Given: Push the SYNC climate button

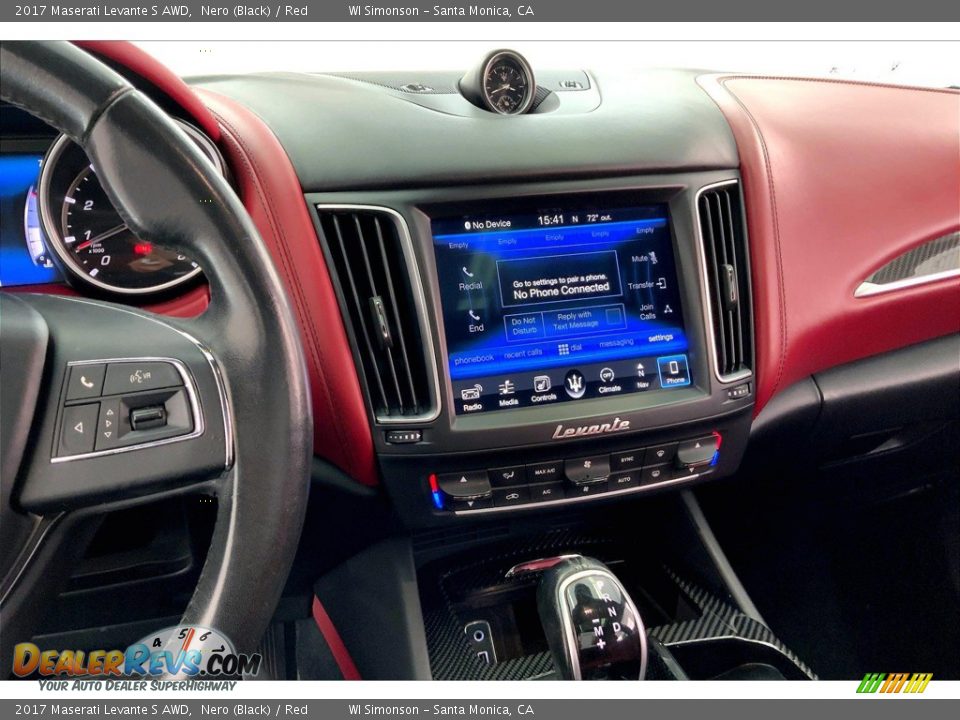Looking at the screenshot, I should click(627, 459).
